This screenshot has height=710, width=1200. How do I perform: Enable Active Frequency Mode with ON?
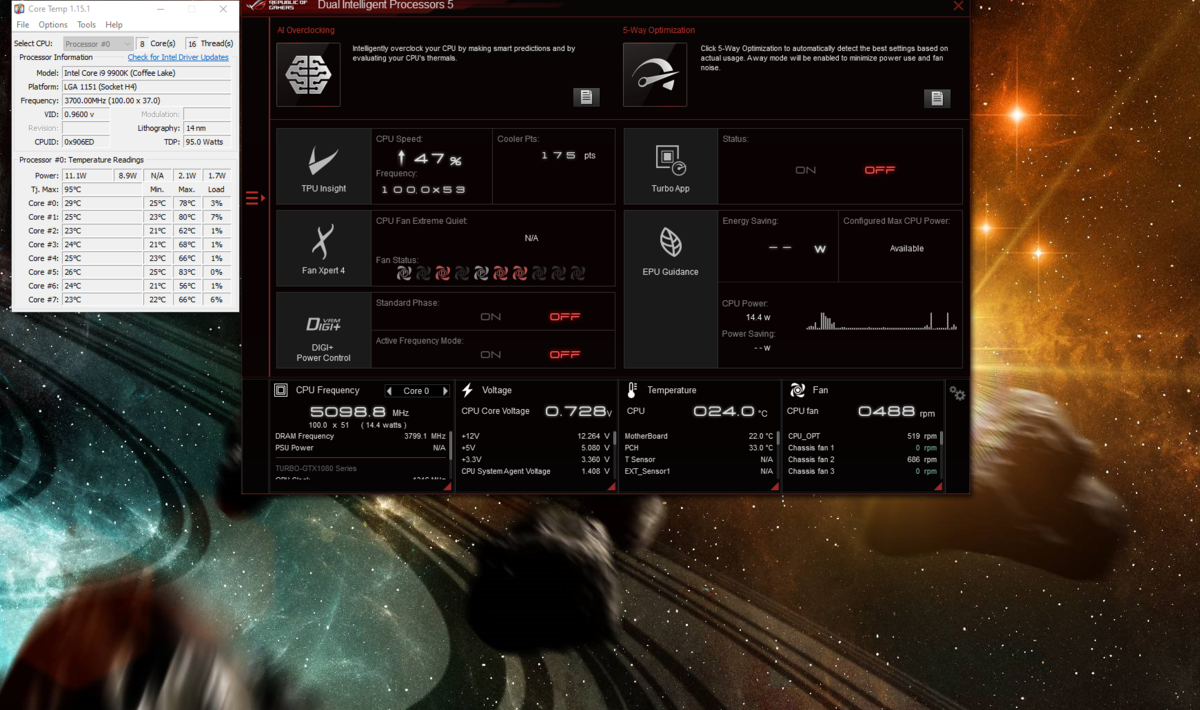tap(490, 354)
